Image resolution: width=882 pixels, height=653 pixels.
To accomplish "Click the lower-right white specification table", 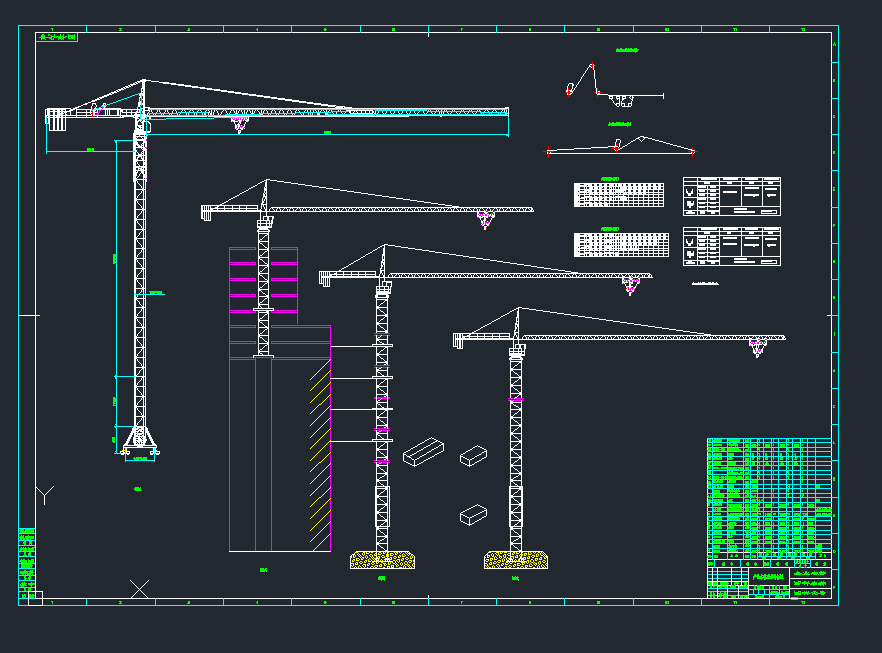I will (731, 247).
